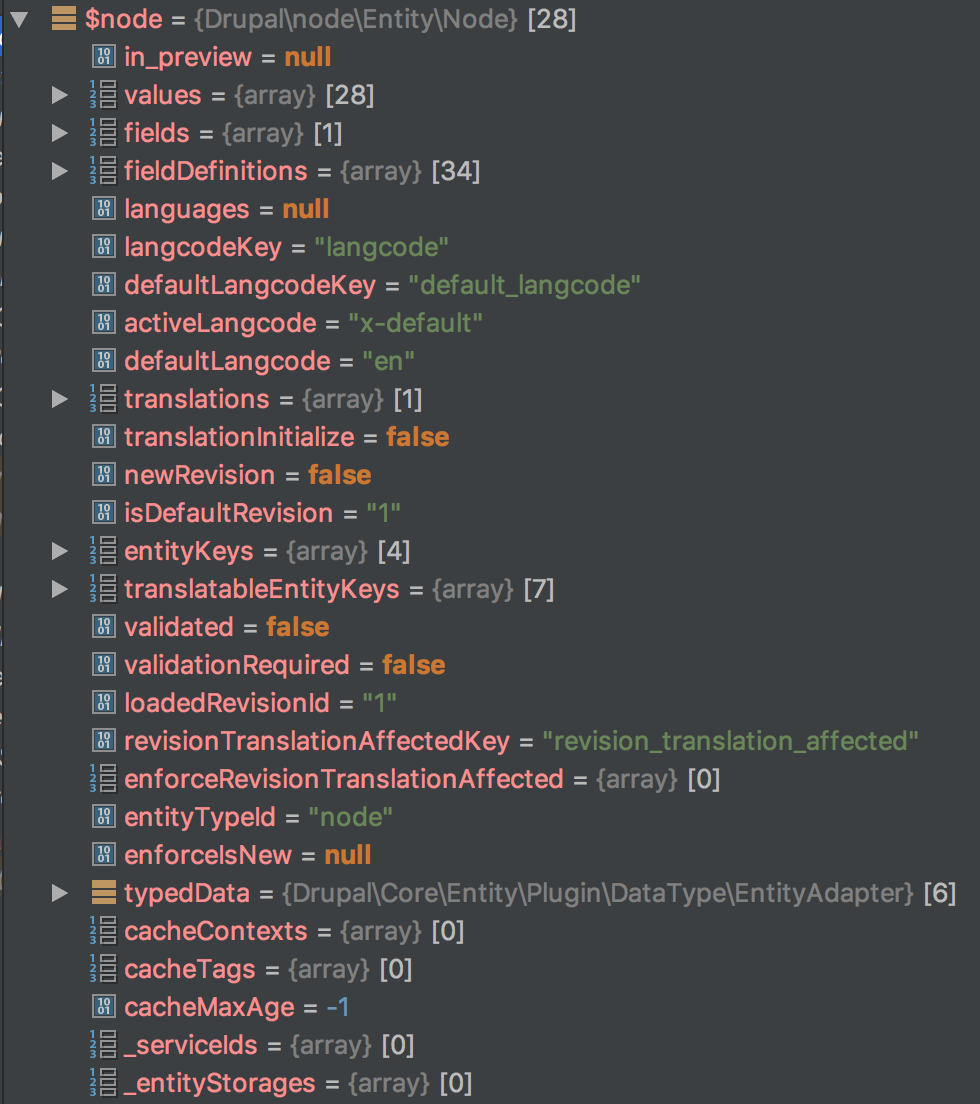980x1104 pixels.
Task: Click the enforceRevisionTranslationAffected array icon
Action: click(103, 779)
